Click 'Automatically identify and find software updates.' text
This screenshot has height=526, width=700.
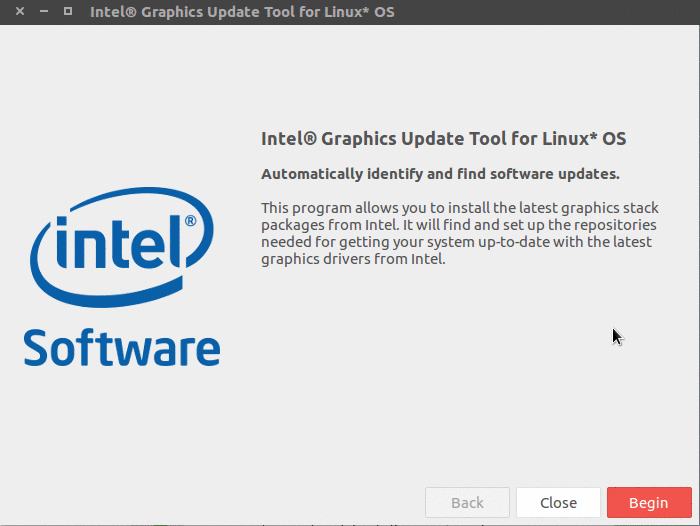click(440, 174)
